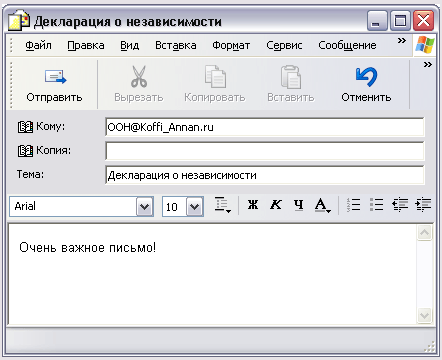Click in the message body text
442x360 pixels.
coord(87,247)
